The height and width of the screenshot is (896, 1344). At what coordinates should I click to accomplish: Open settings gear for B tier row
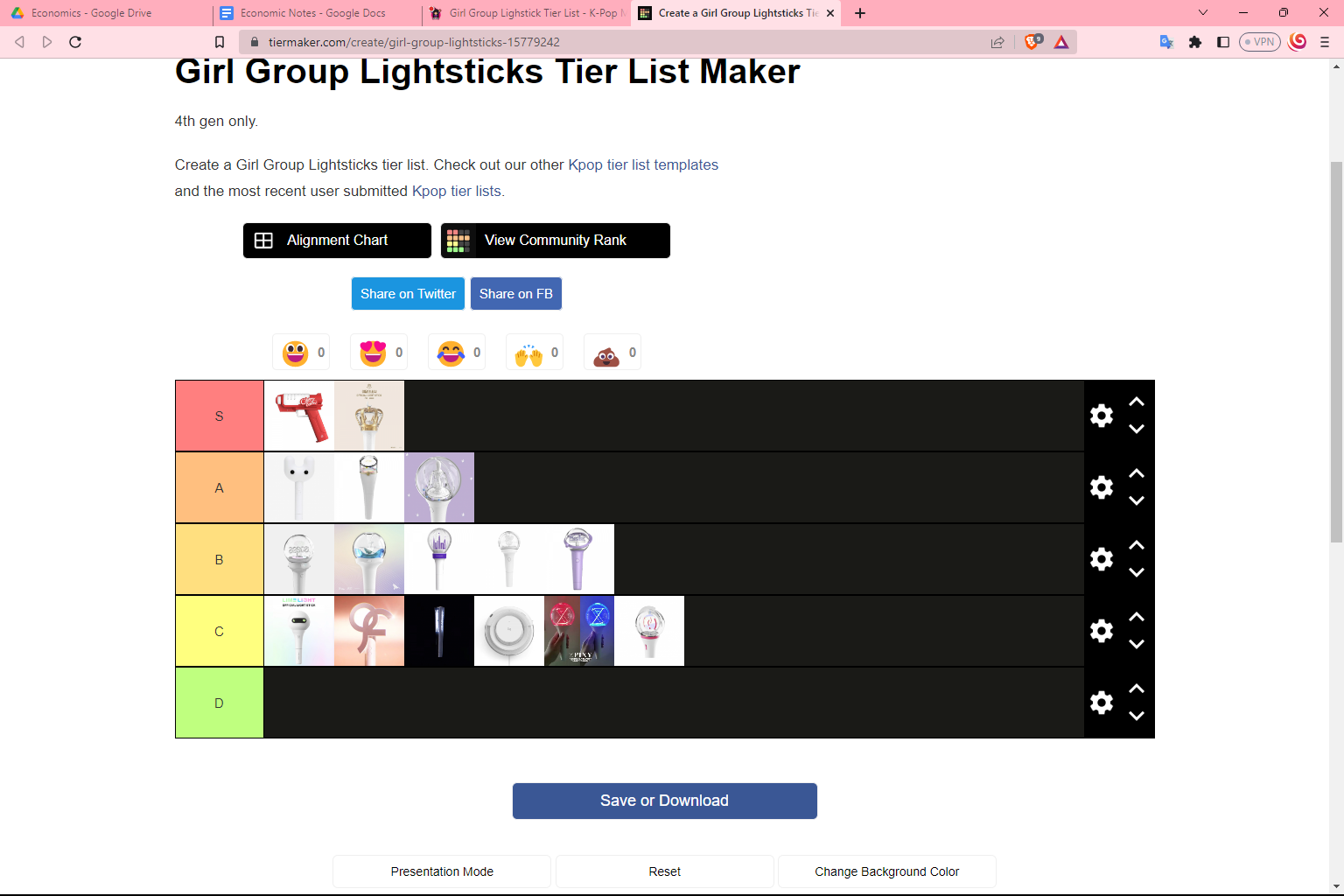[x=1102, y=559]
